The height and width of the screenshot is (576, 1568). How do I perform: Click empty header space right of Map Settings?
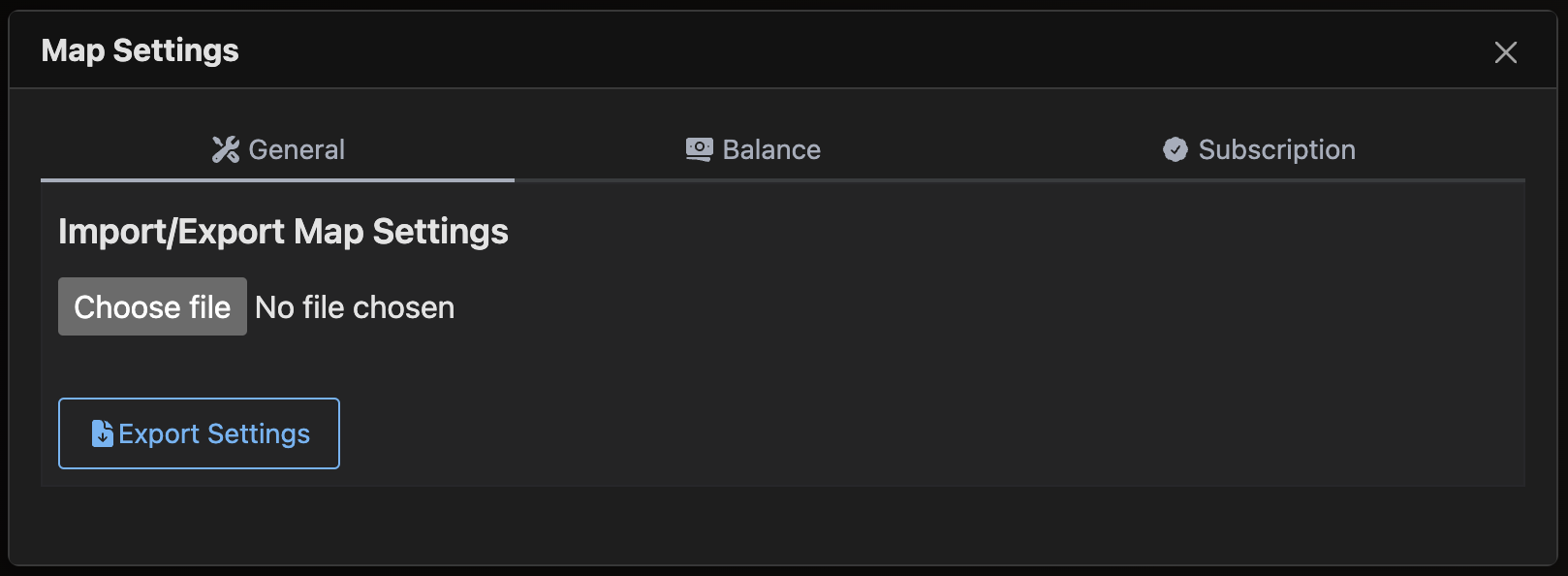tap(824, 50)
